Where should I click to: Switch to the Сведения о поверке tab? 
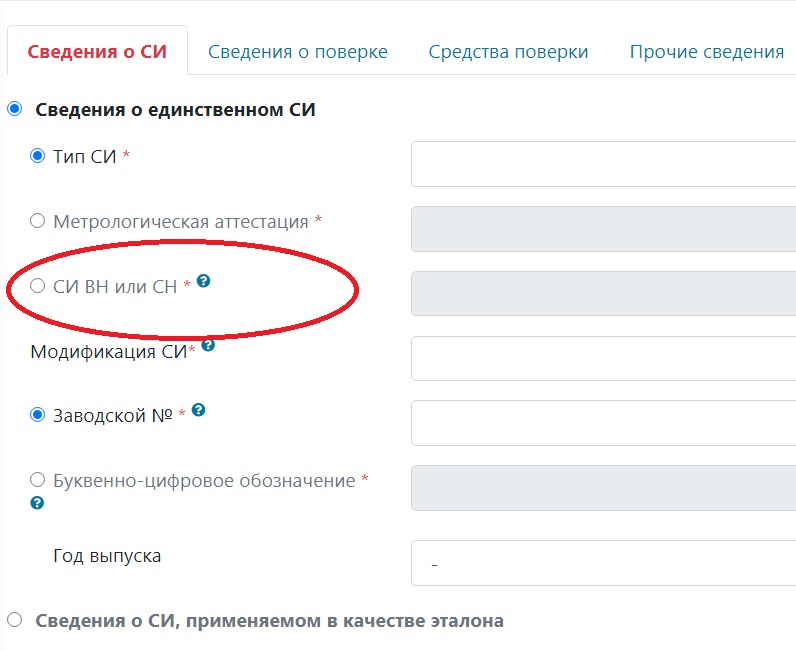click(297, 52)
